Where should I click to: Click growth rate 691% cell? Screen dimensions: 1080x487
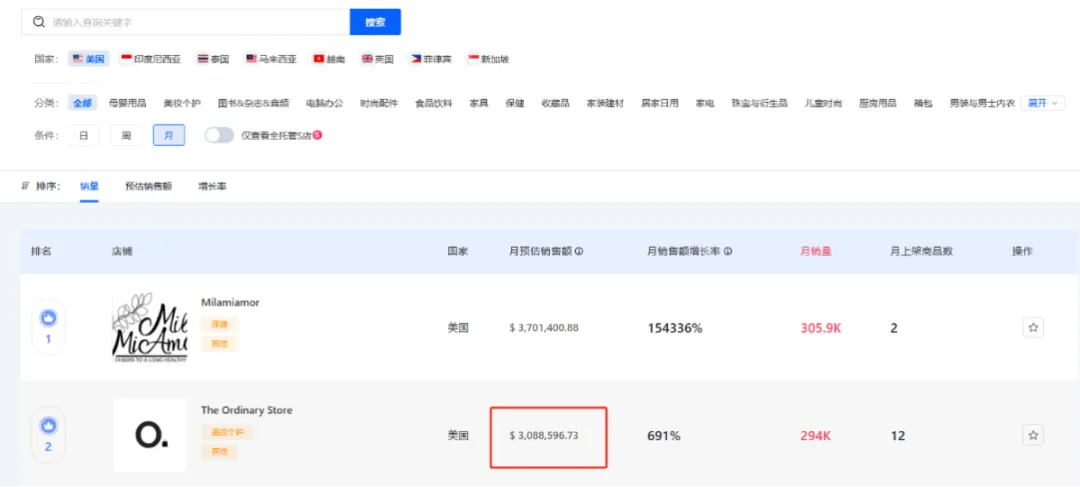pyautogui.click(x=664, y=435)
